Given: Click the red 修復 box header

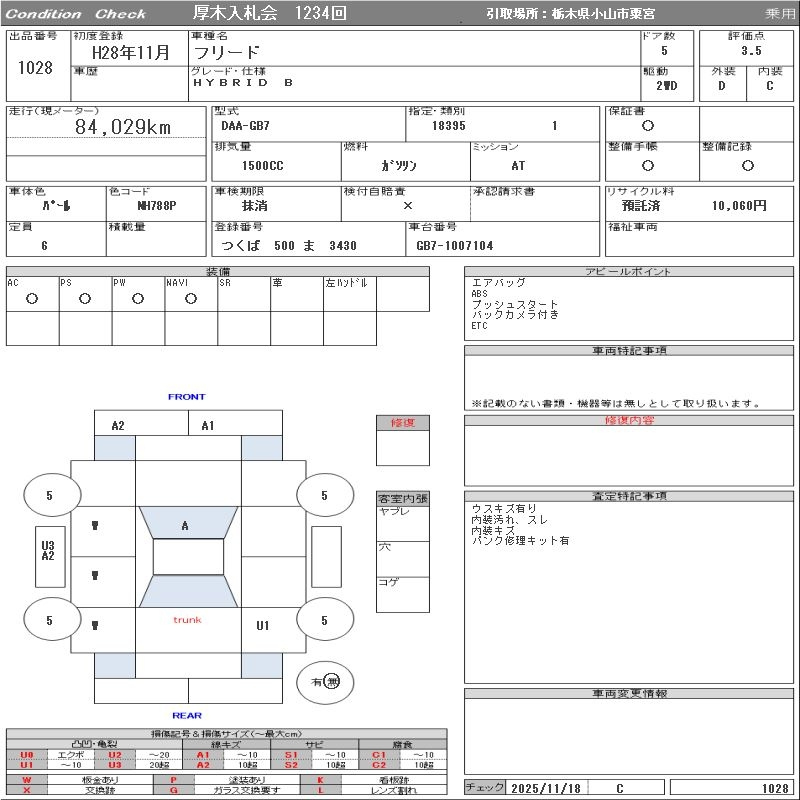Looking at the screenshot, I should 402,423.
